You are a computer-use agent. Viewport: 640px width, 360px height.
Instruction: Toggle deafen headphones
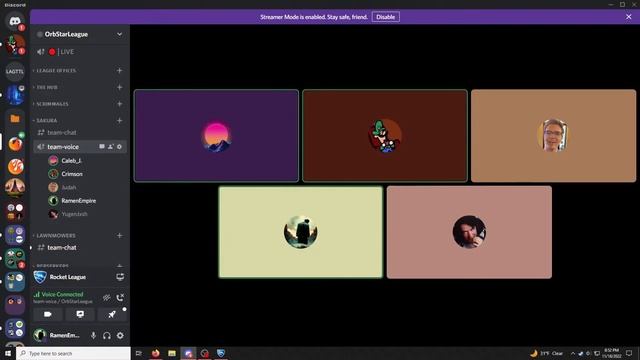[107, 336]
